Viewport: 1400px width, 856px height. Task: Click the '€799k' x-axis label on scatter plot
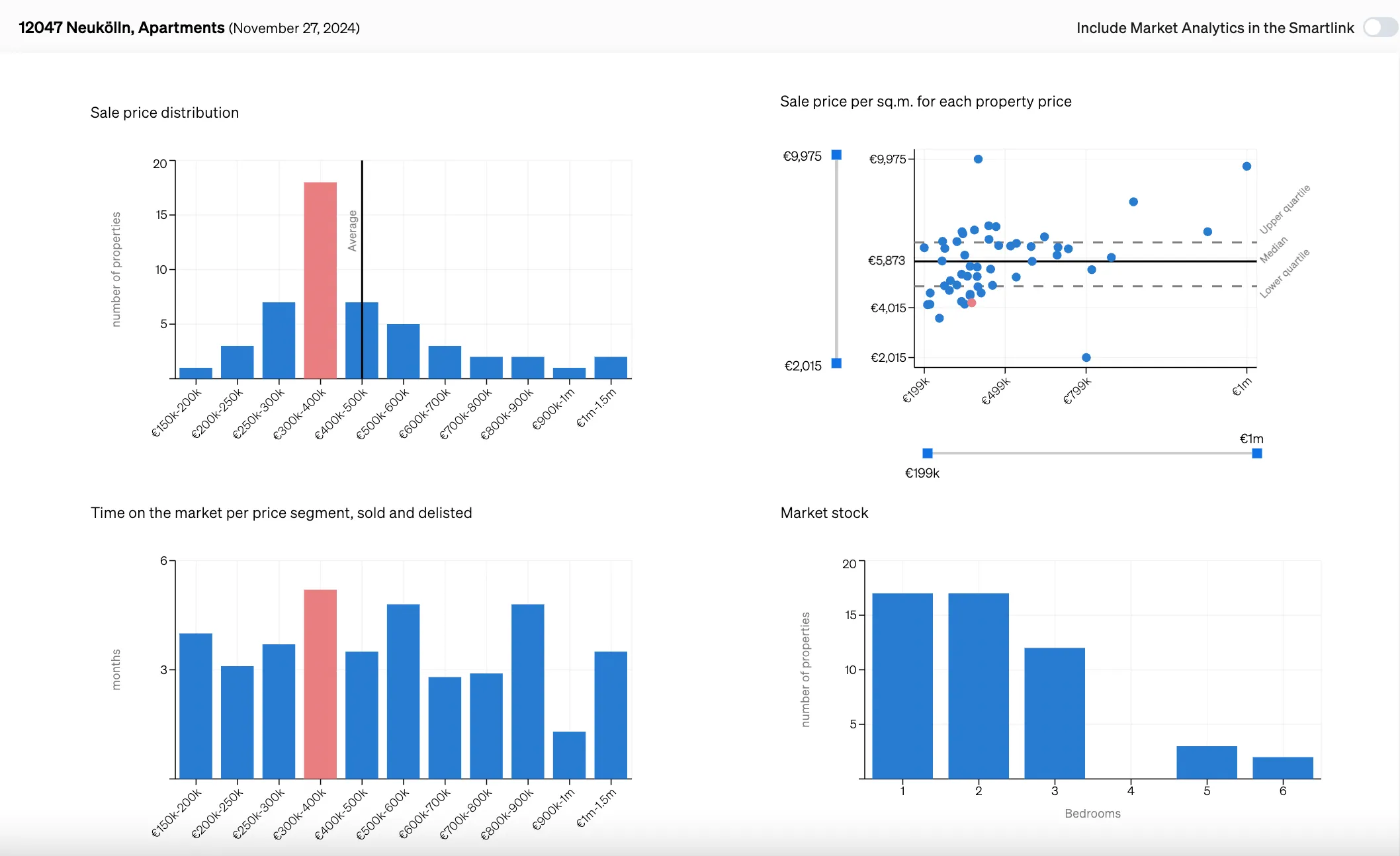tap(1077, 391)
